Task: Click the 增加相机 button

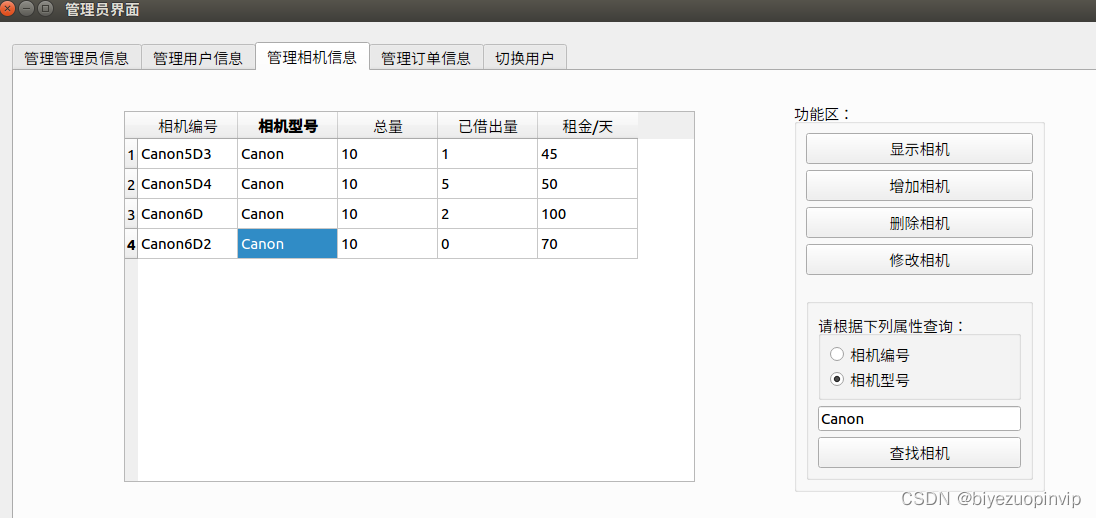Action: pyautogui.click(x=919, y=186)
